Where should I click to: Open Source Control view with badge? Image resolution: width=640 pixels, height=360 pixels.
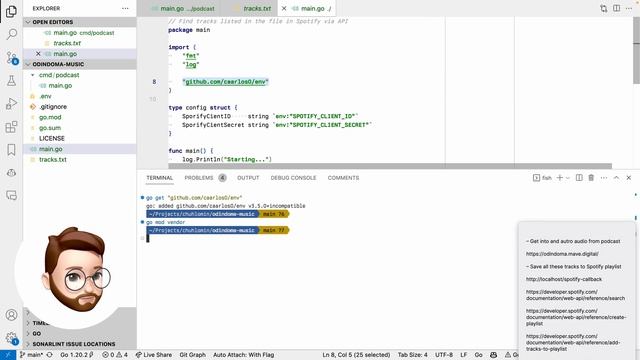11,58
